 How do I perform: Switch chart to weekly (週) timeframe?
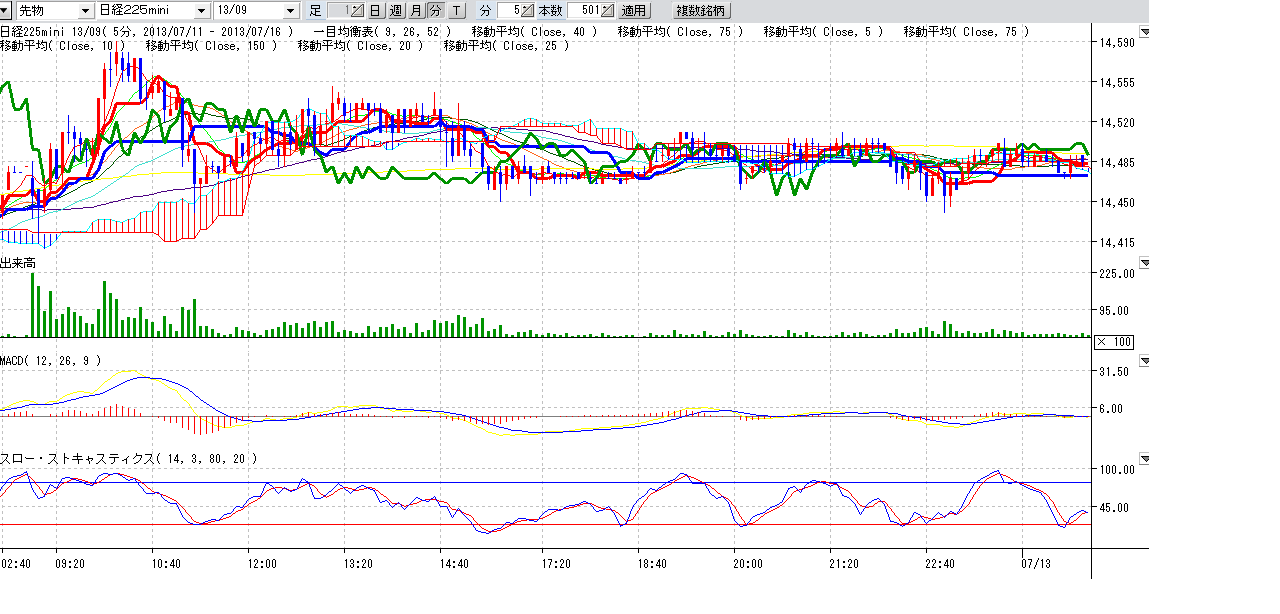(395, 10)
